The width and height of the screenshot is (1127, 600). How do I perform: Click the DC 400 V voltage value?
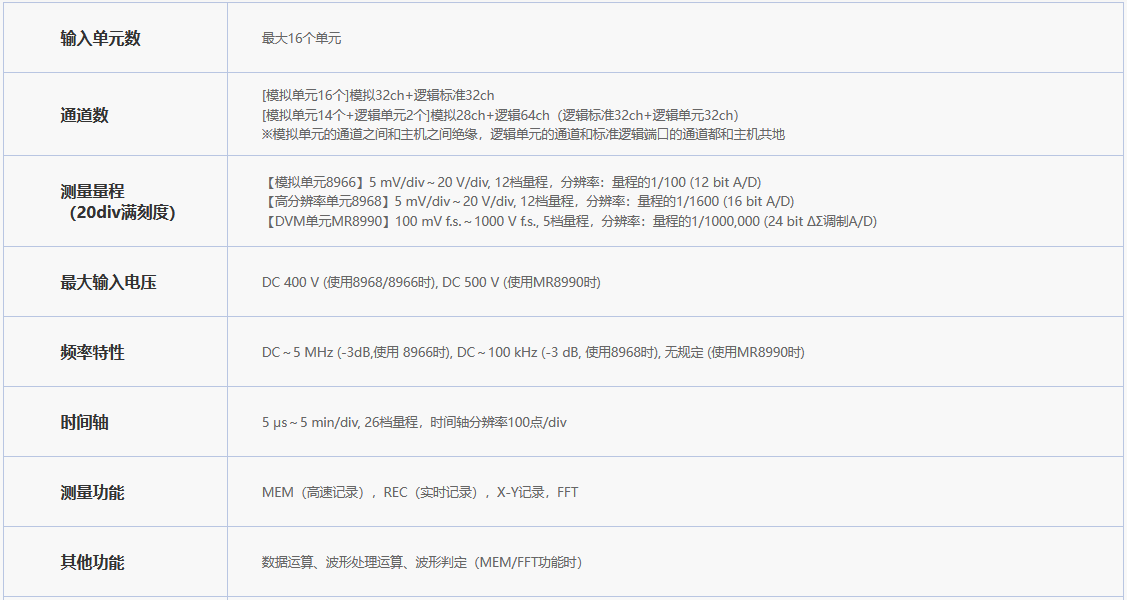pyautogui.click(x=431, y=282)
